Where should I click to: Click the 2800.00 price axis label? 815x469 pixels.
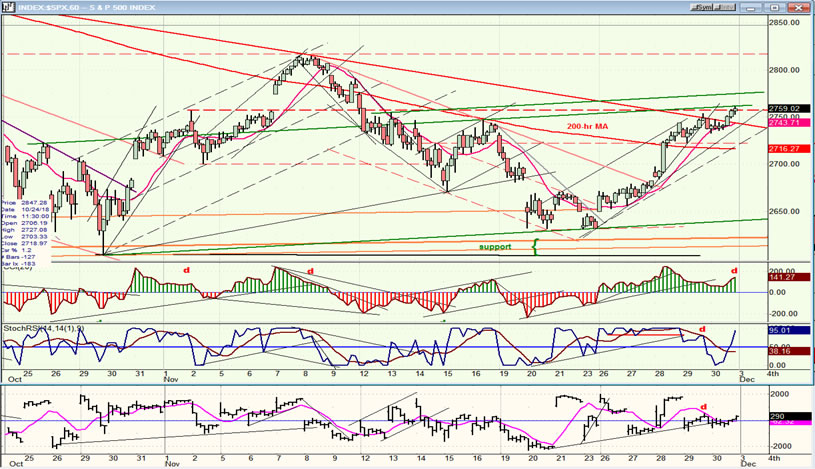click(x=784, y=70)
